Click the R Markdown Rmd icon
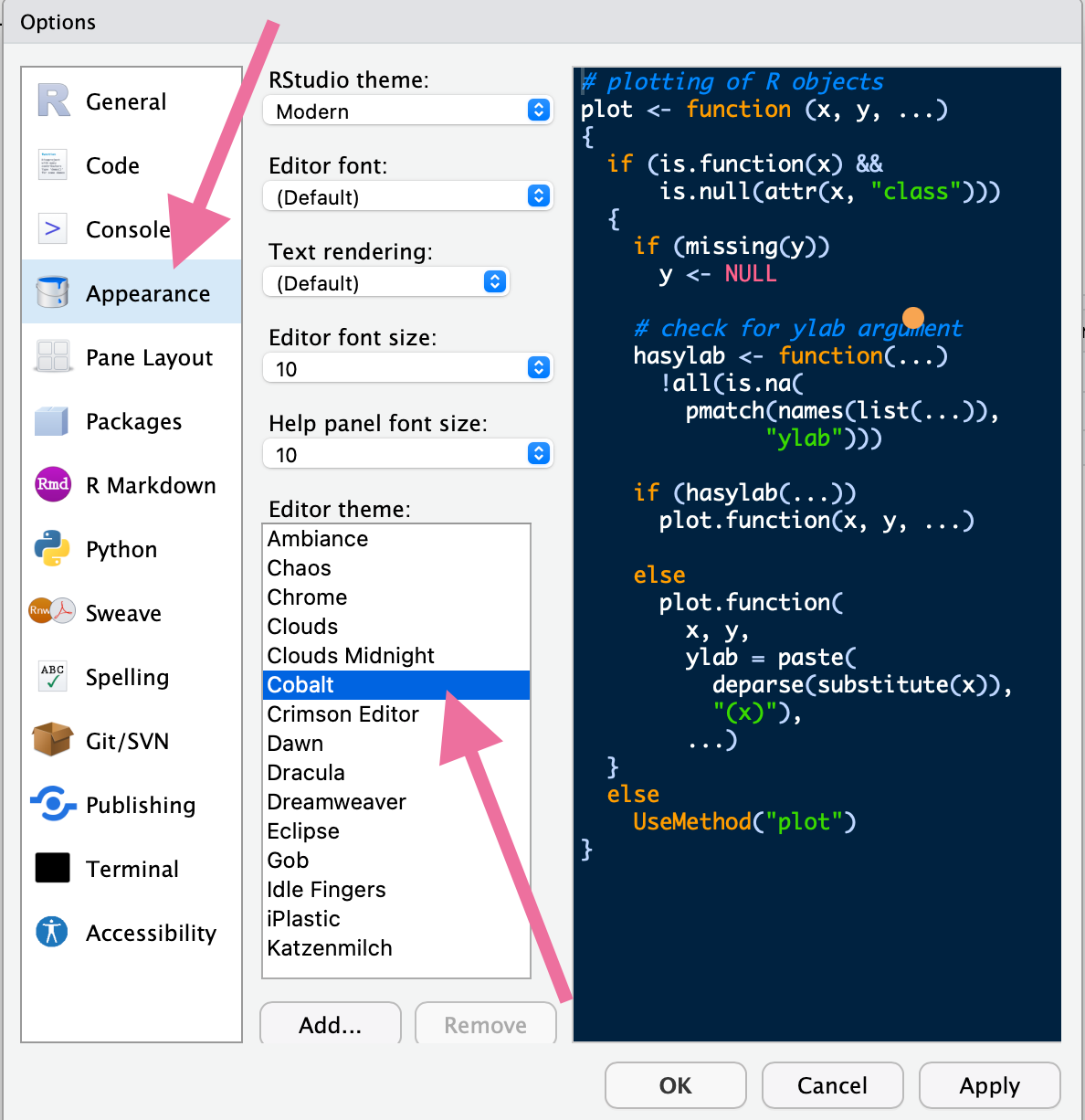Screen dimensions: 1085x1120 pos(53,484)
